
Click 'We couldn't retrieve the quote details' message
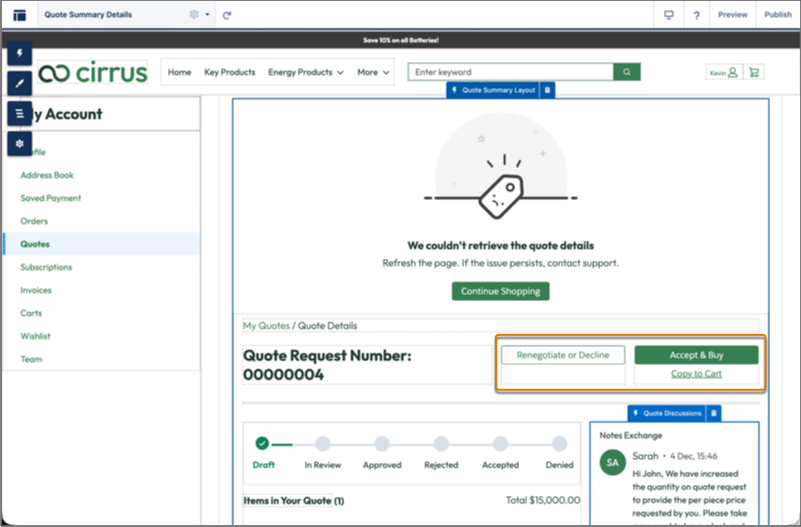(501, 246)
